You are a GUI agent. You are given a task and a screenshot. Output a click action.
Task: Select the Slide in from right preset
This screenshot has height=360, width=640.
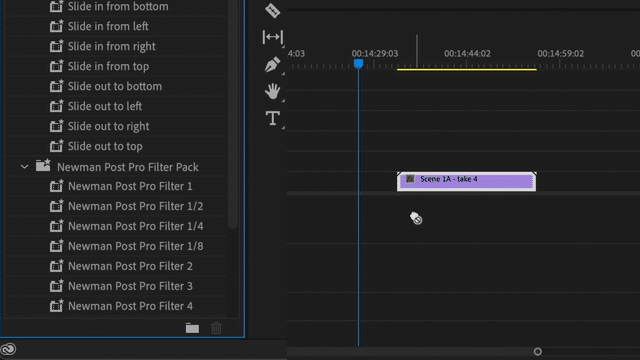click(111, 47)
